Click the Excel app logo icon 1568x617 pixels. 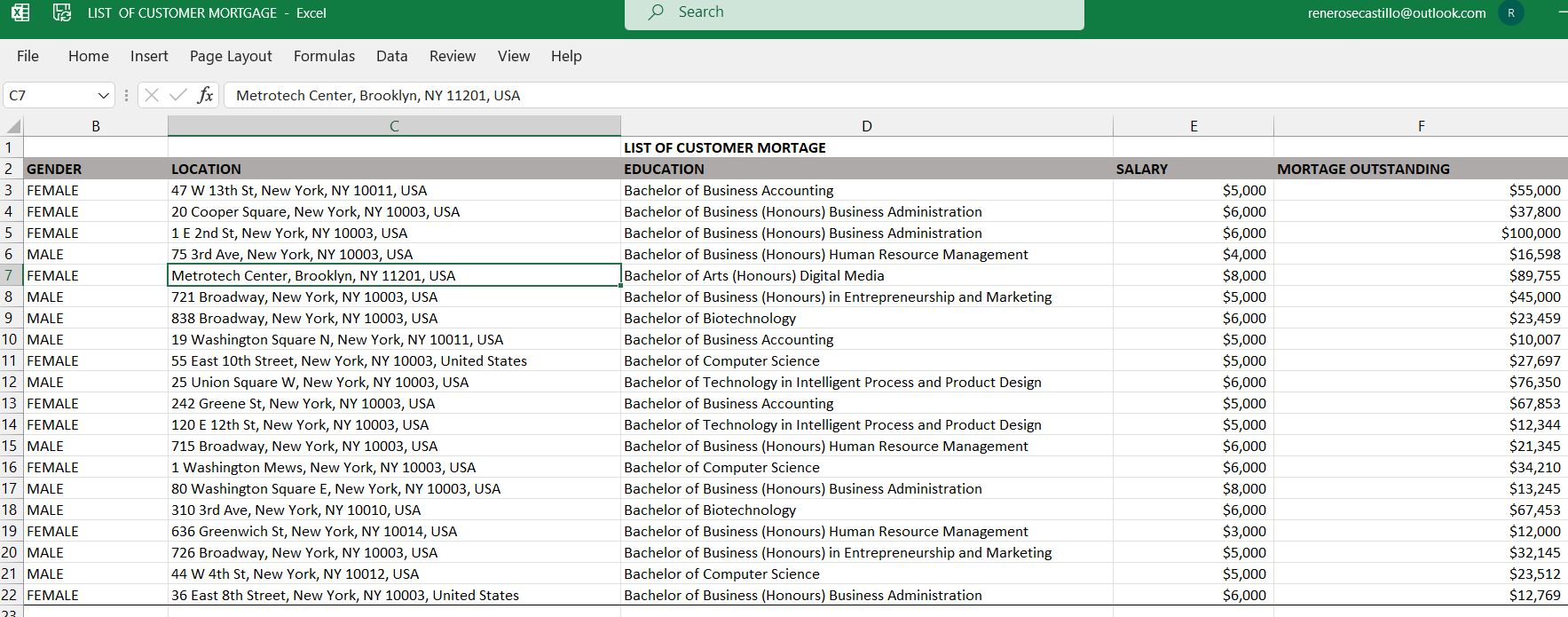(20, 12)
